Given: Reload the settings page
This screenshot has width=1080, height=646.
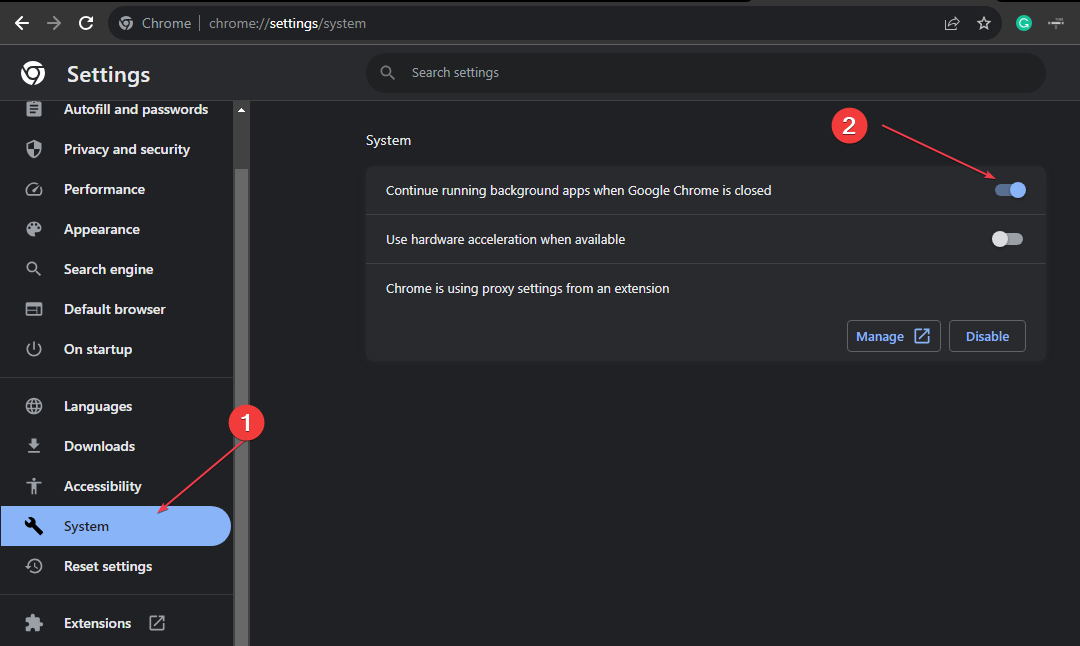Looking at the screenshot, I should click(86, 23).
